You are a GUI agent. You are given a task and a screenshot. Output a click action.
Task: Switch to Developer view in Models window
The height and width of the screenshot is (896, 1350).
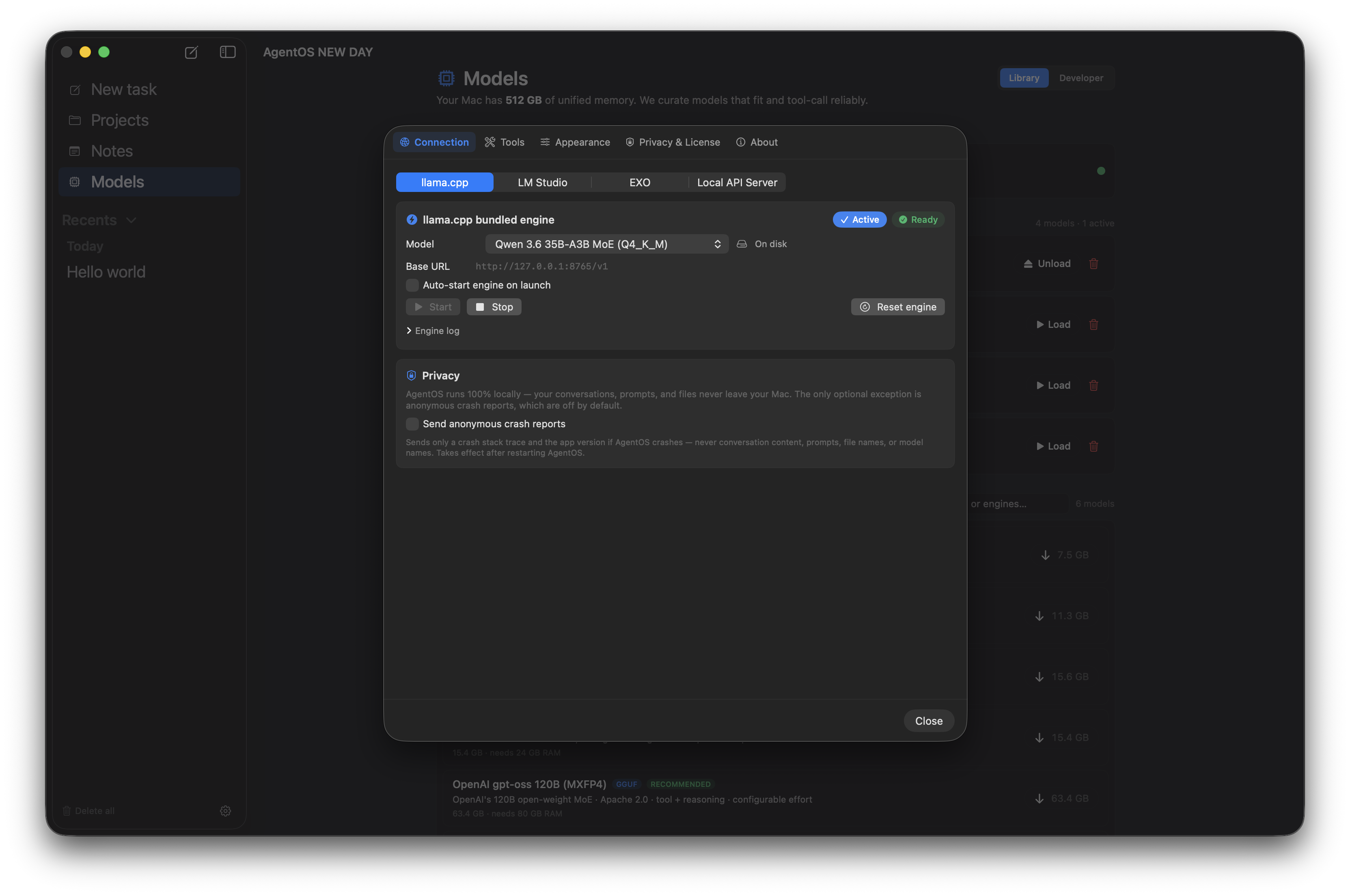pyautogui.click(x=1081, y=78)
